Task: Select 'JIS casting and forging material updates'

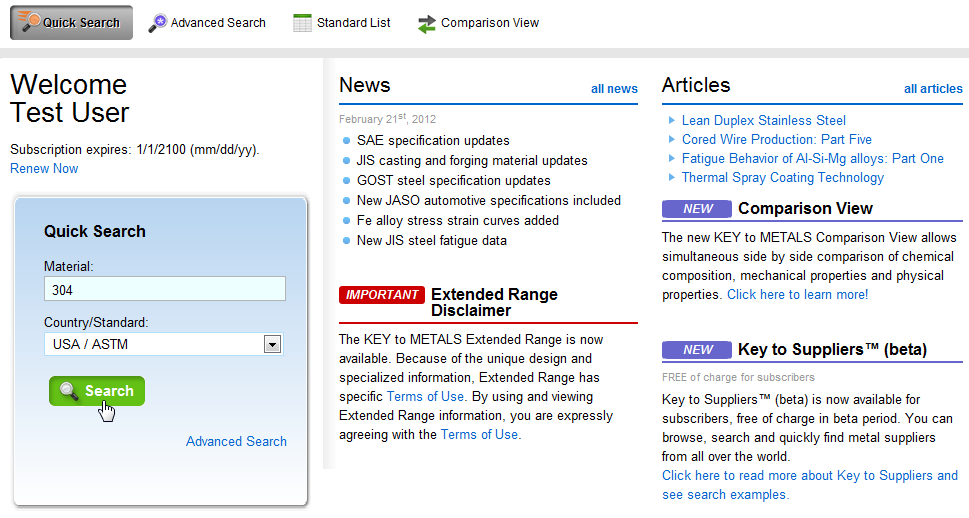Action: click(472, 161)
